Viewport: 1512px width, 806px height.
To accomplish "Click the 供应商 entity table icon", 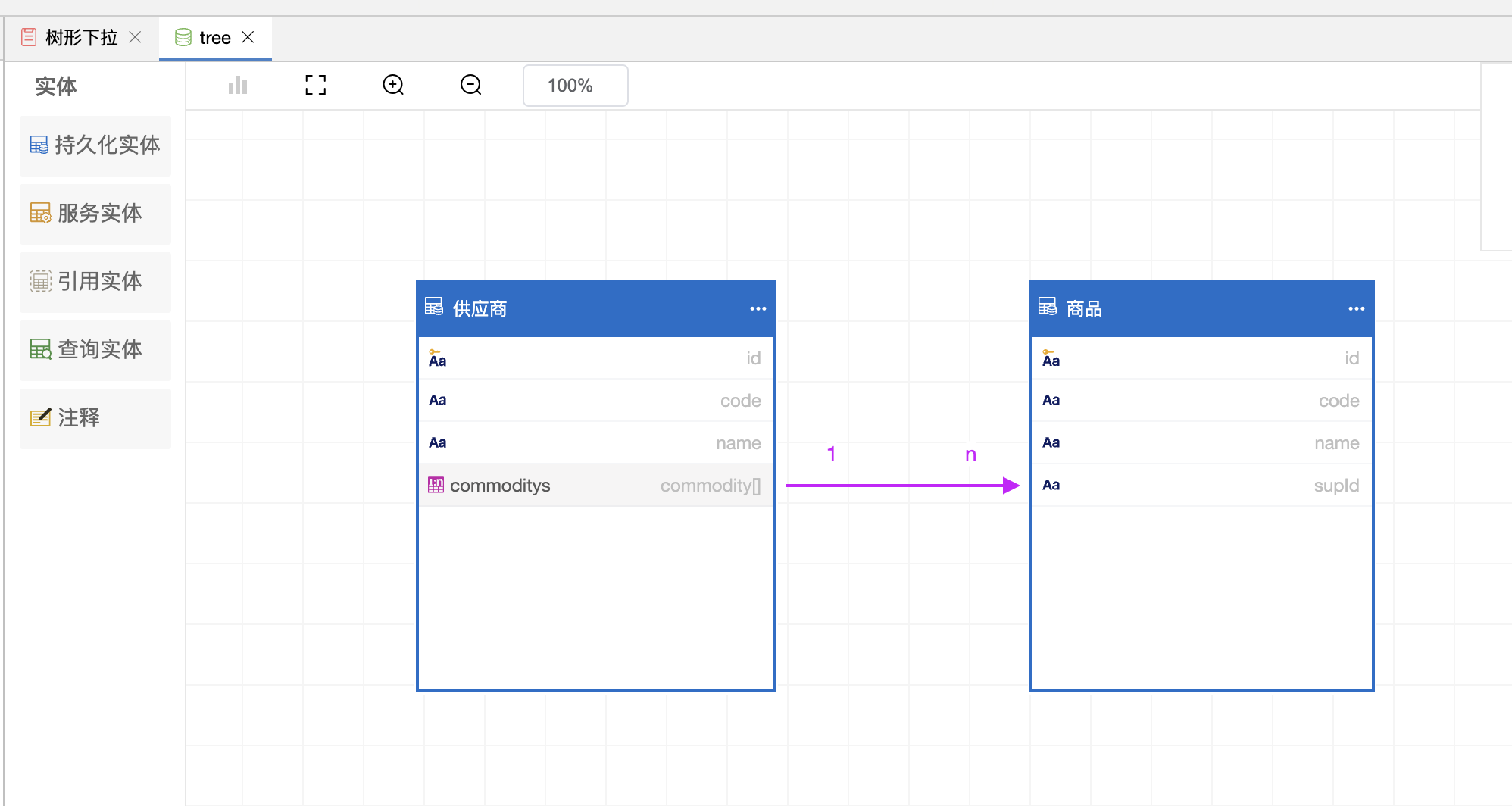I will [434, 307].
